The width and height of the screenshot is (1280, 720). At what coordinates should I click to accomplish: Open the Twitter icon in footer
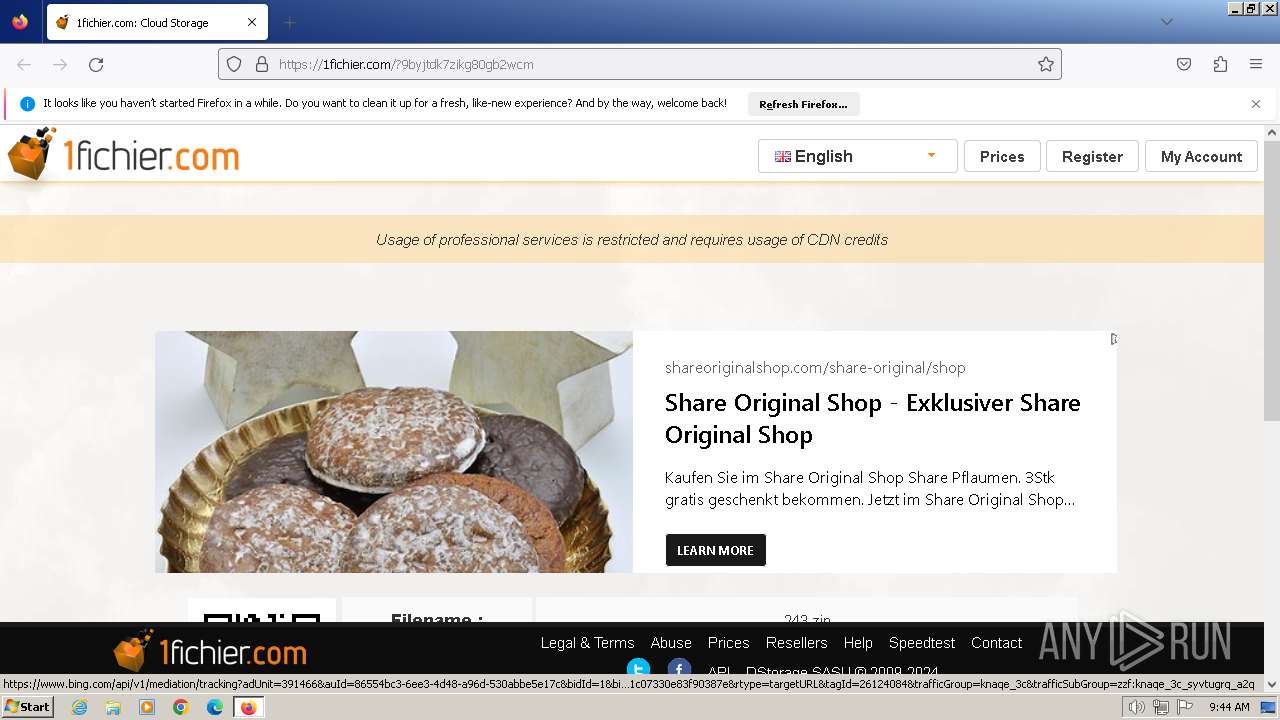[x=638, y=668]
